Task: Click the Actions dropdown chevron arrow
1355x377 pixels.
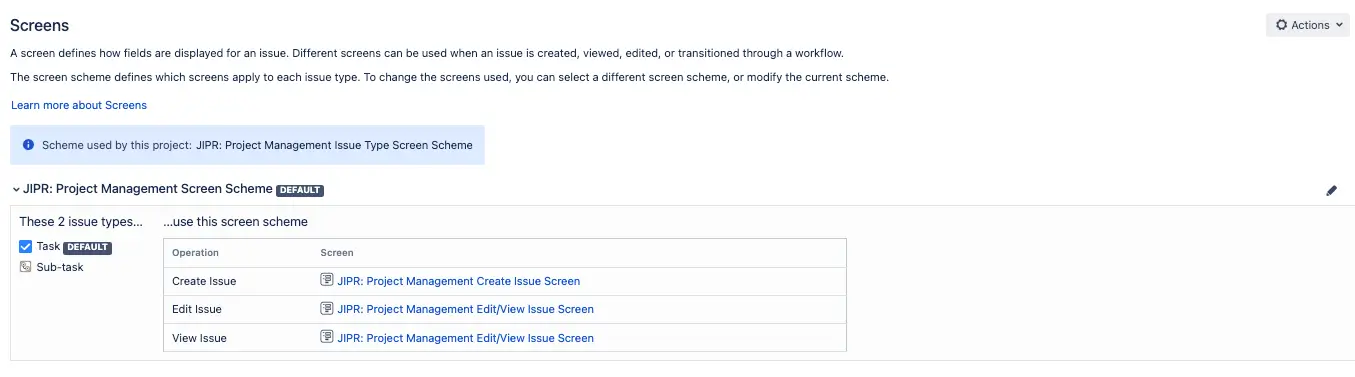Action: tap(1340, 25)
